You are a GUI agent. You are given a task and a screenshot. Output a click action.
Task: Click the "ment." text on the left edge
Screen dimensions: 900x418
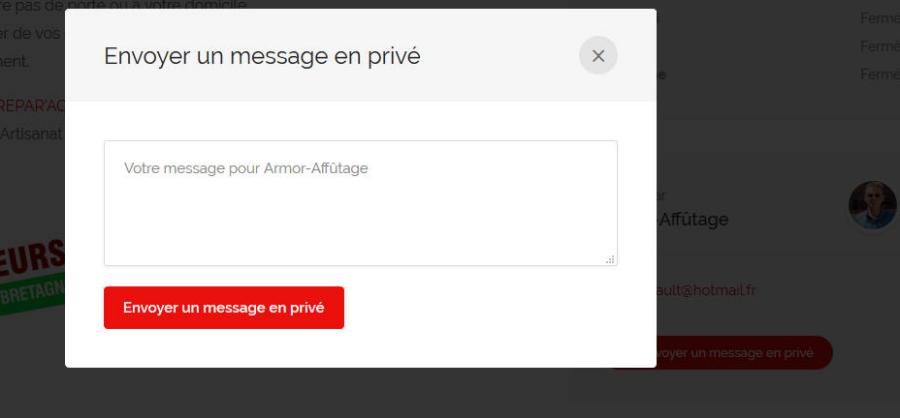(15, 61)
